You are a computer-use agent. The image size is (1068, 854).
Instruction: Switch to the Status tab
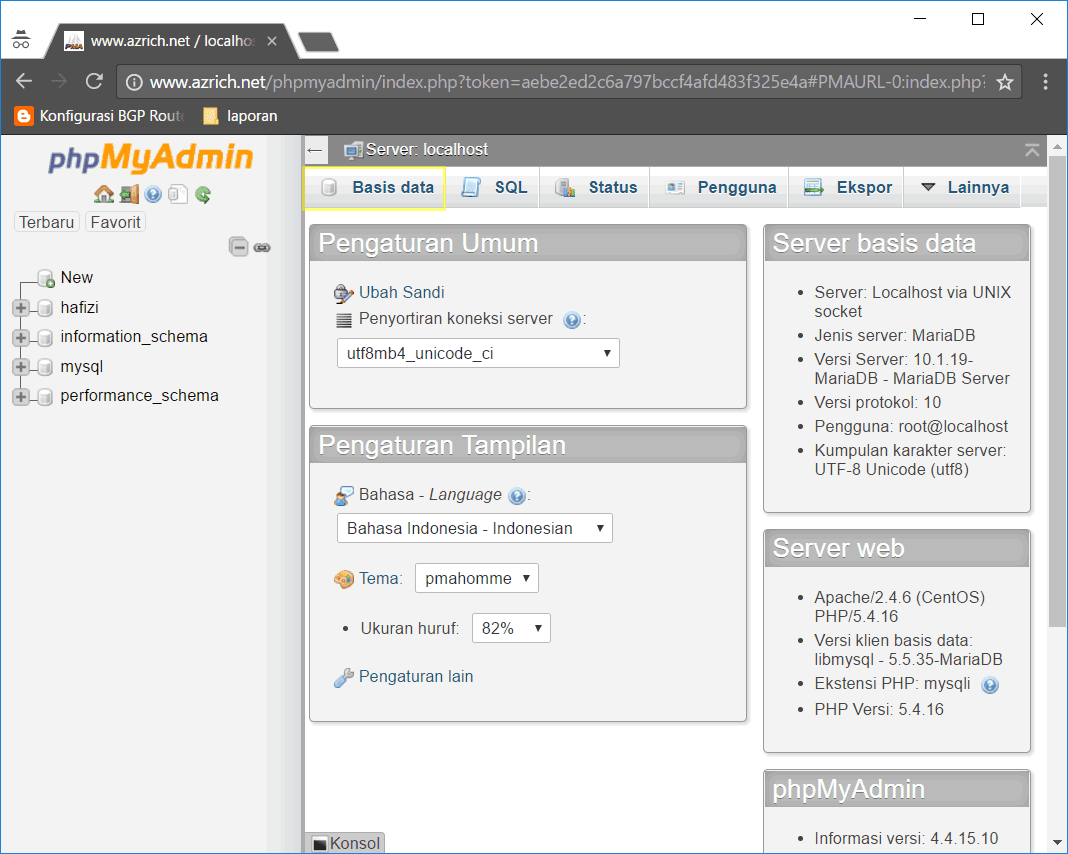(x=596, y=187)
